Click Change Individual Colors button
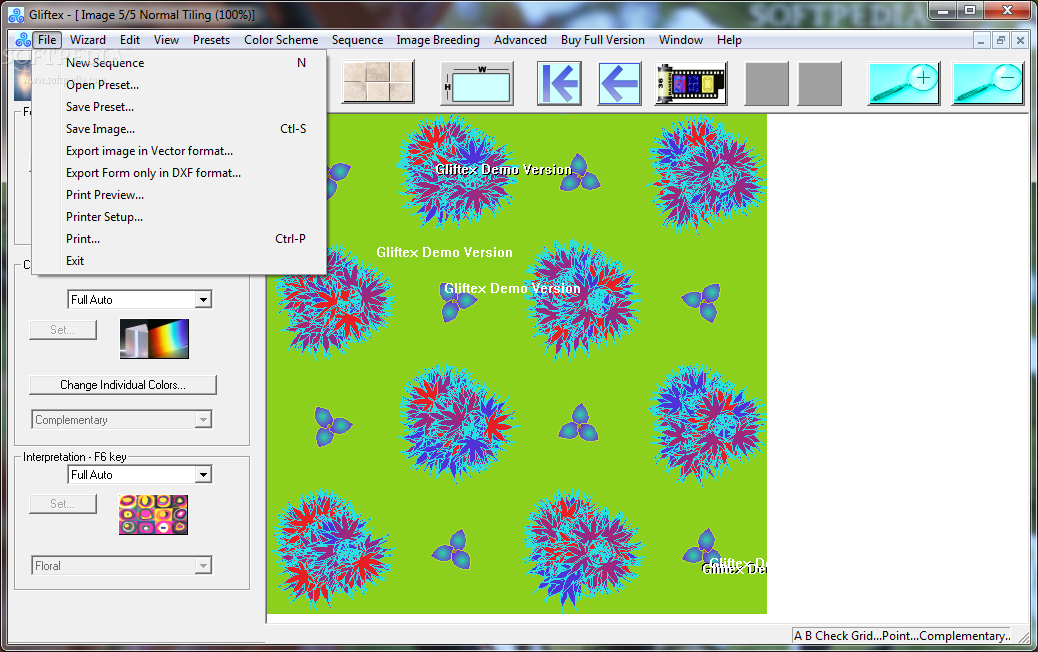The image size is (1038, 652). point(122,385)
